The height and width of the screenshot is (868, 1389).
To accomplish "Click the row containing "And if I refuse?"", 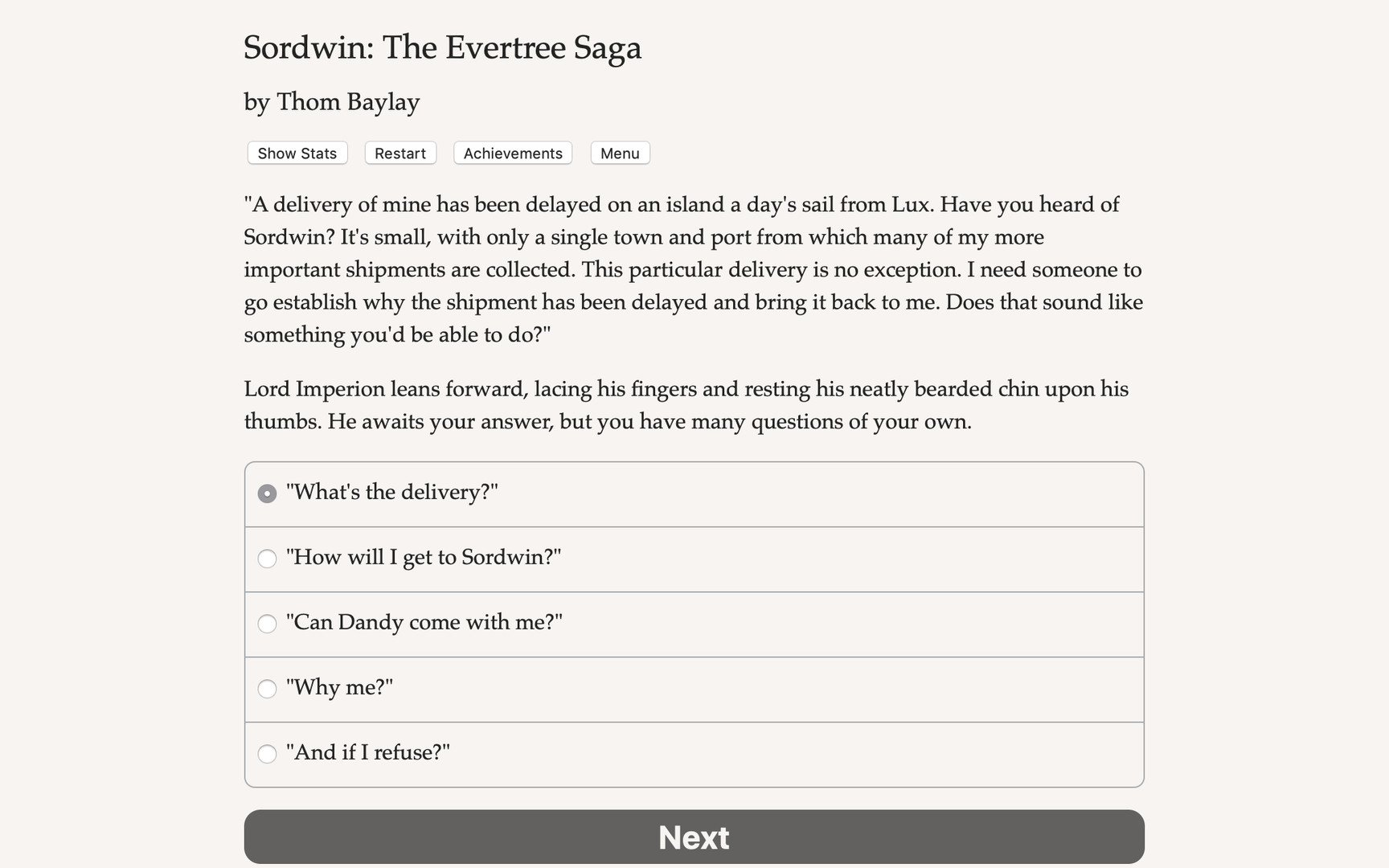I will (694, 754).
